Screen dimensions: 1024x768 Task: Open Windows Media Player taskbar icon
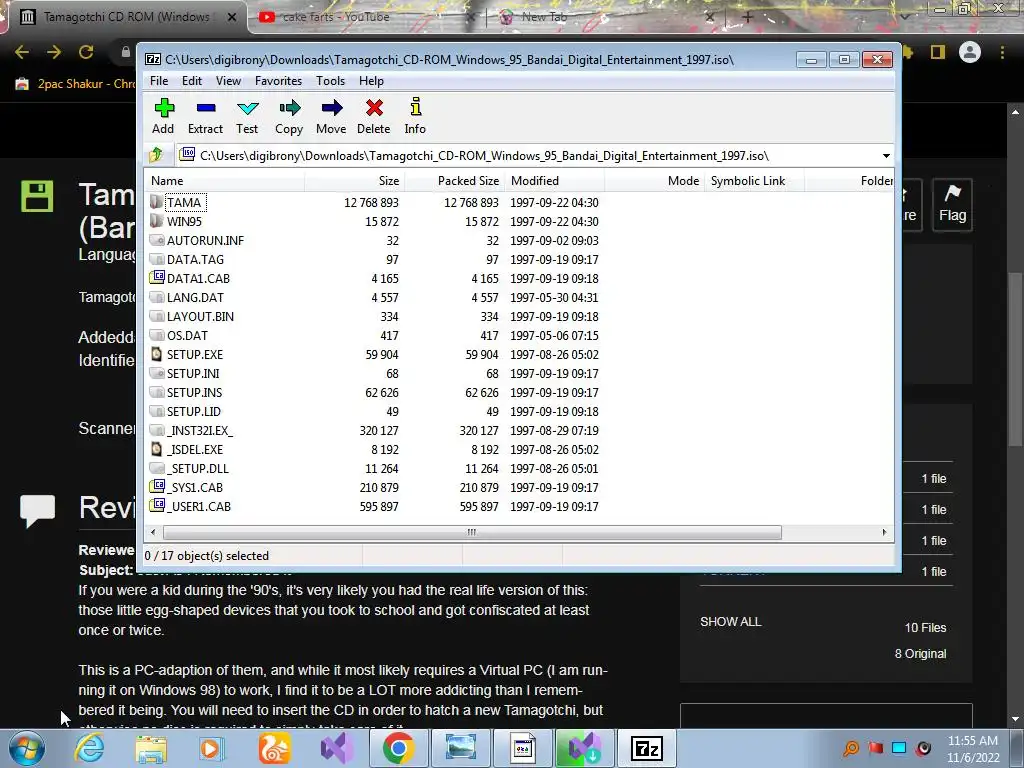pos(212,748)
